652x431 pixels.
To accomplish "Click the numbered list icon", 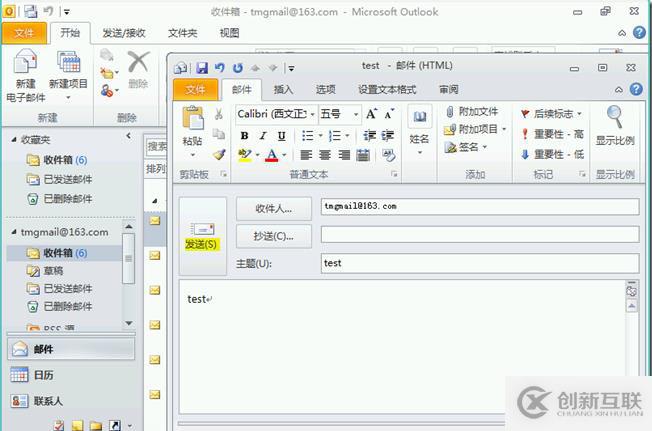I will [335, 135].
